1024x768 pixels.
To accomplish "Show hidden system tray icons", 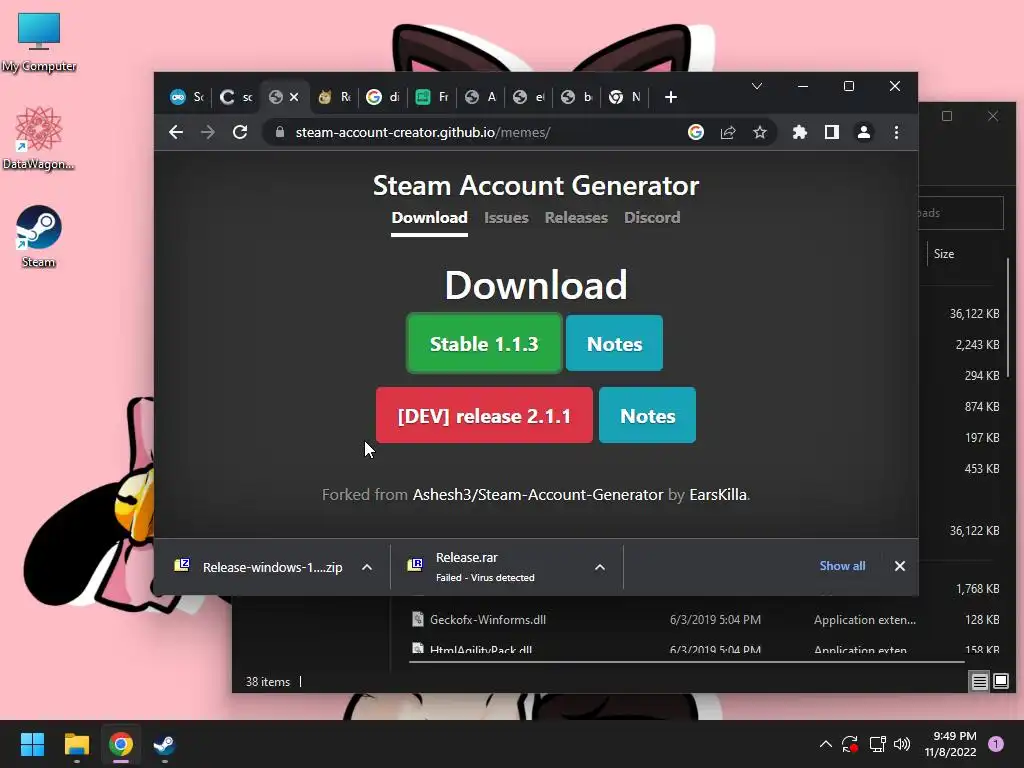I will 825,744.
